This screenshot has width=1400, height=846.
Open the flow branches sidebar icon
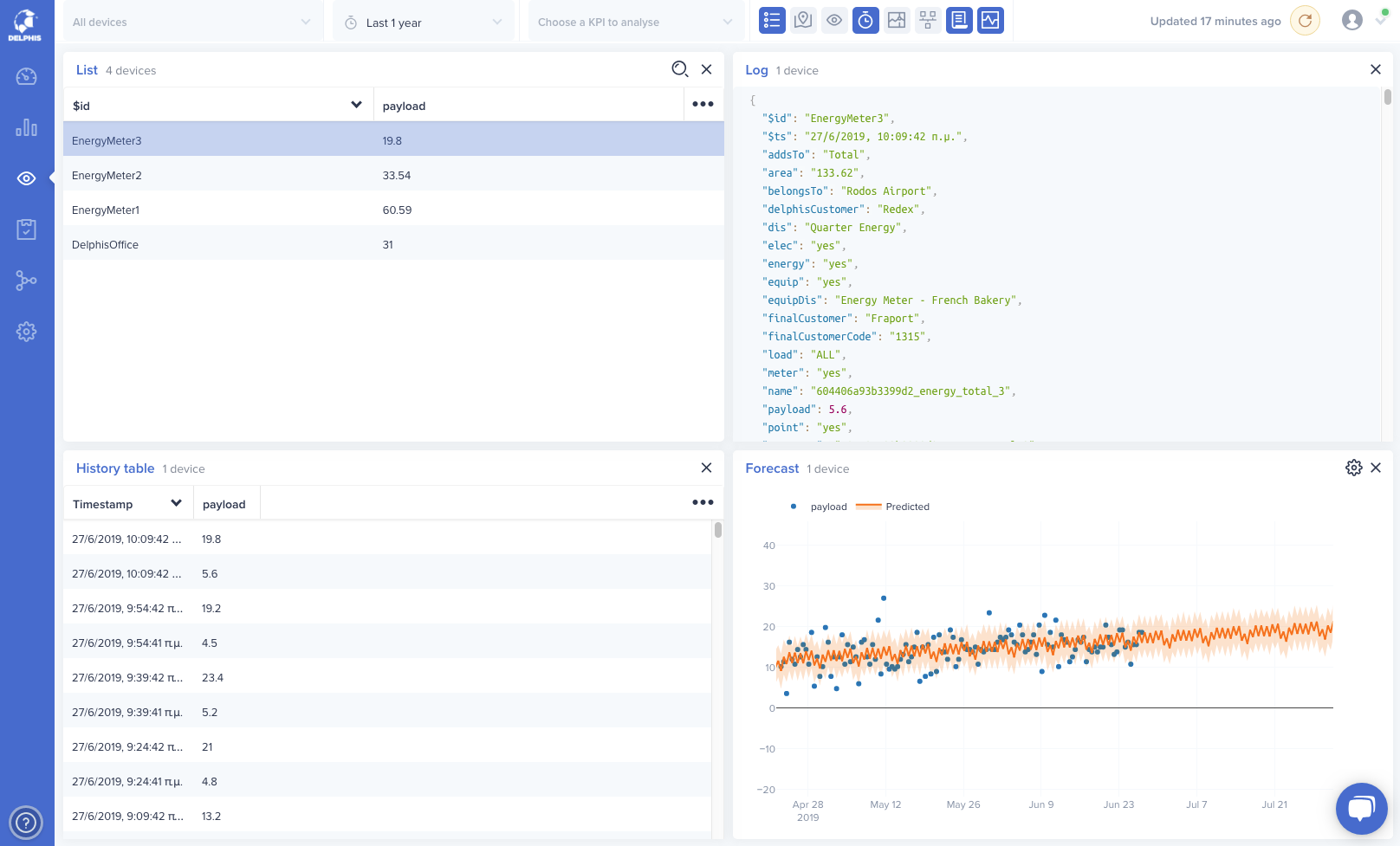26,281
